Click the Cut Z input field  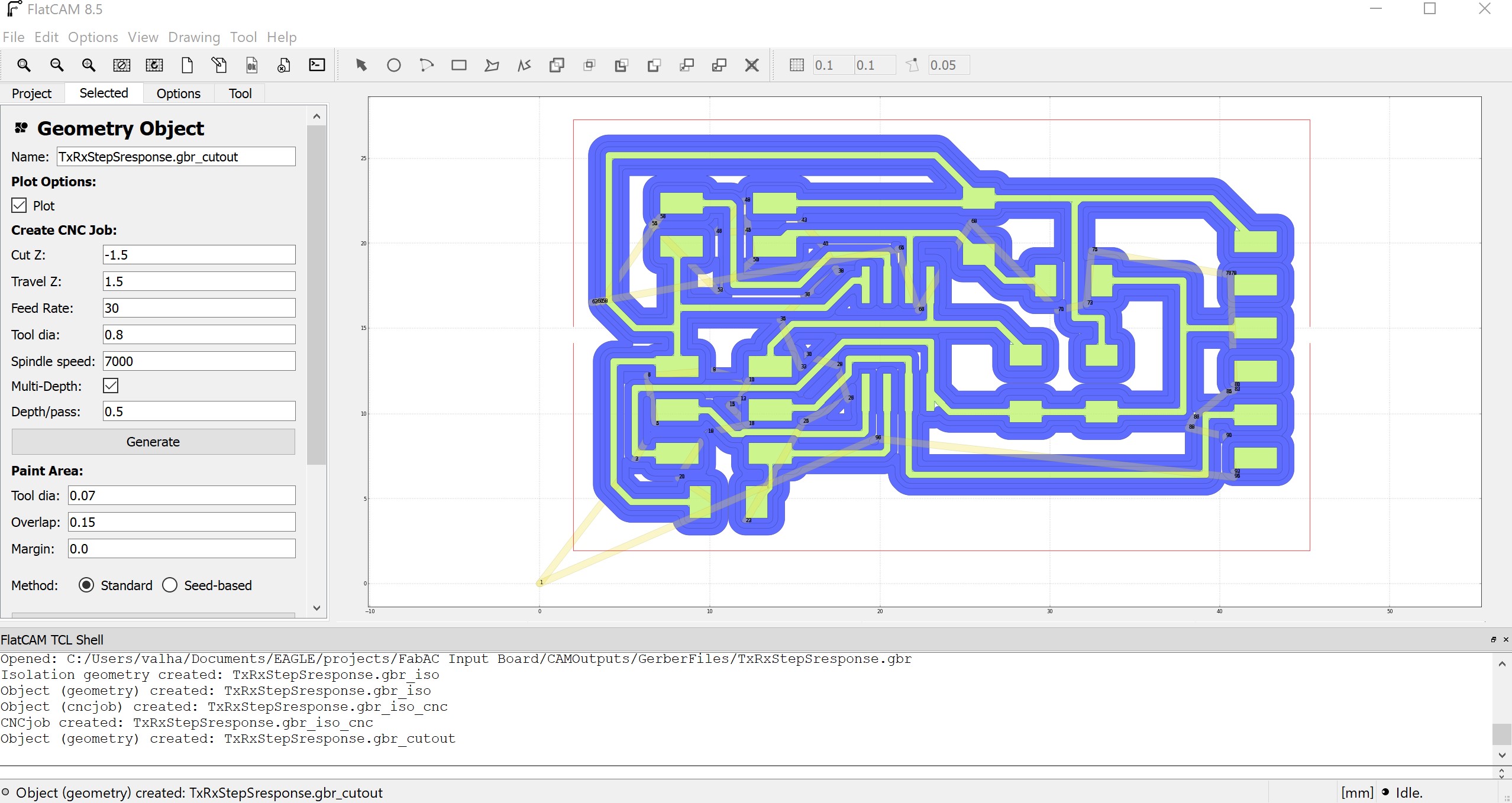[199, 255]
